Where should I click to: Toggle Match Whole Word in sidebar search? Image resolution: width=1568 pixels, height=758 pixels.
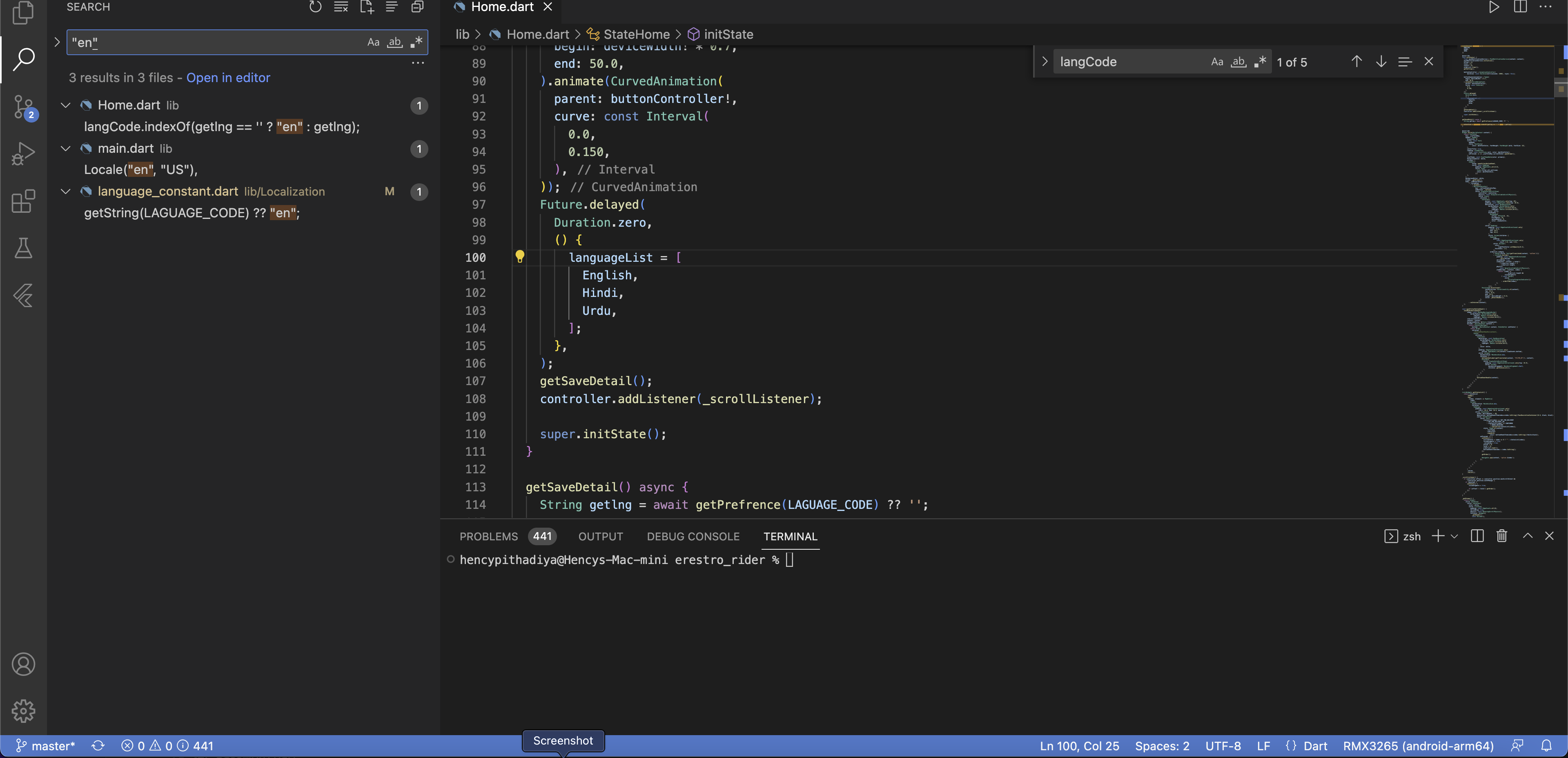(x=395, y=42)
